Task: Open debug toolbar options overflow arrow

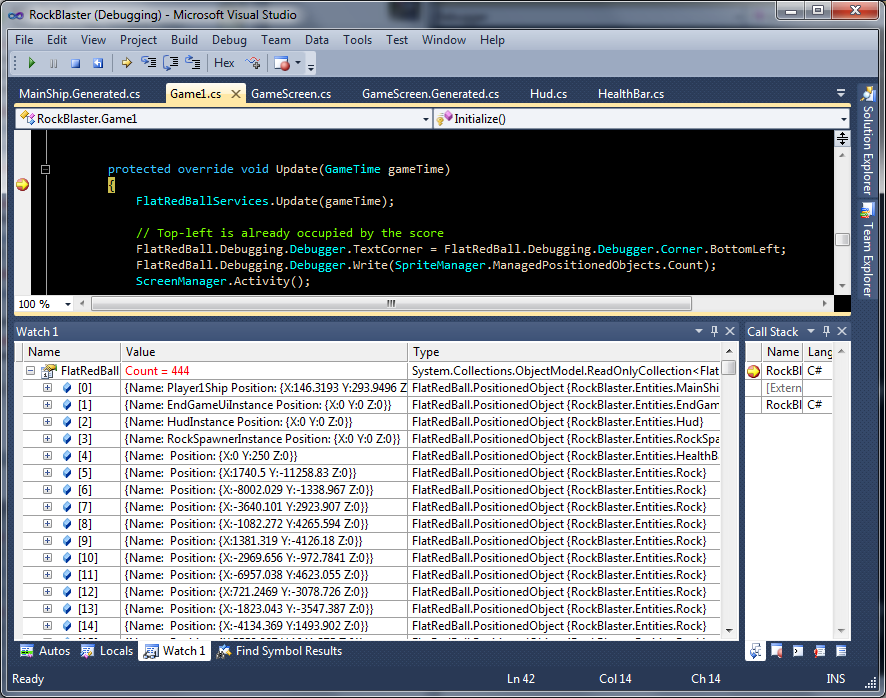Action: point(311,67)
